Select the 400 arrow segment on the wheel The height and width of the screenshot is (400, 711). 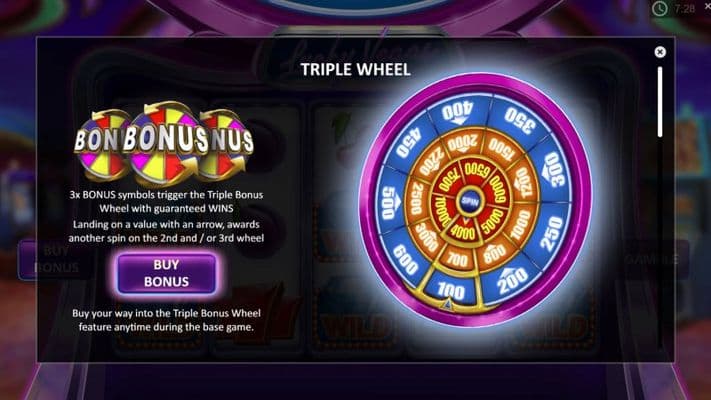pos(457,112)
